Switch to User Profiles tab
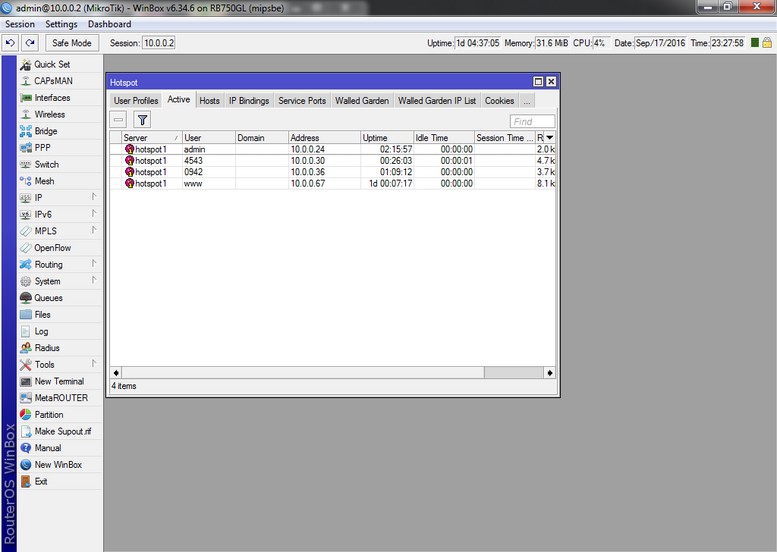This screenshot has height=552, width=777. click(136, 101)
